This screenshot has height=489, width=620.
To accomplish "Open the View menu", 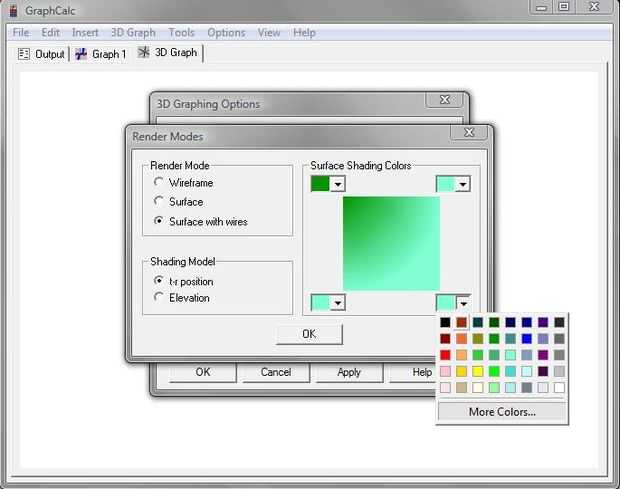I will [269, 32].
